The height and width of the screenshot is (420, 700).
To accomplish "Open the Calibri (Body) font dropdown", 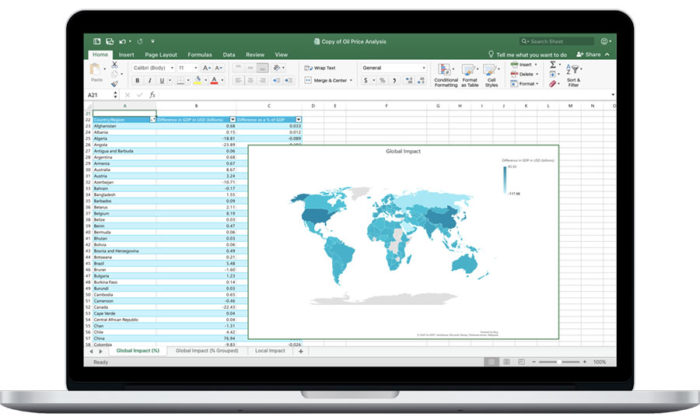I will click(x=153, y=68).
